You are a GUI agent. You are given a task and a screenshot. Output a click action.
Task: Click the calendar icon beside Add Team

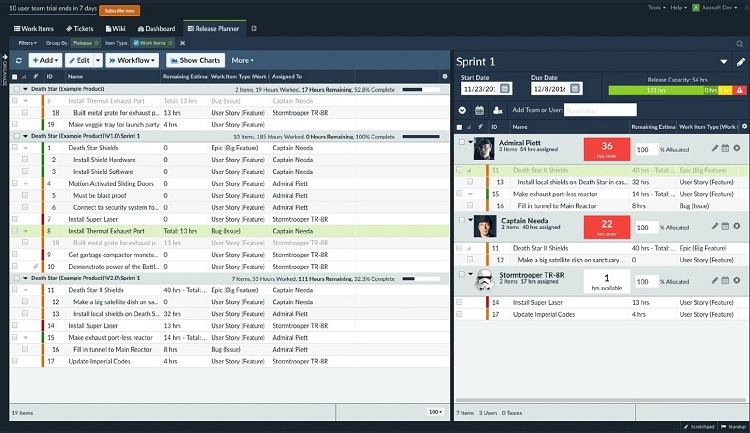[x=479, y=111]
